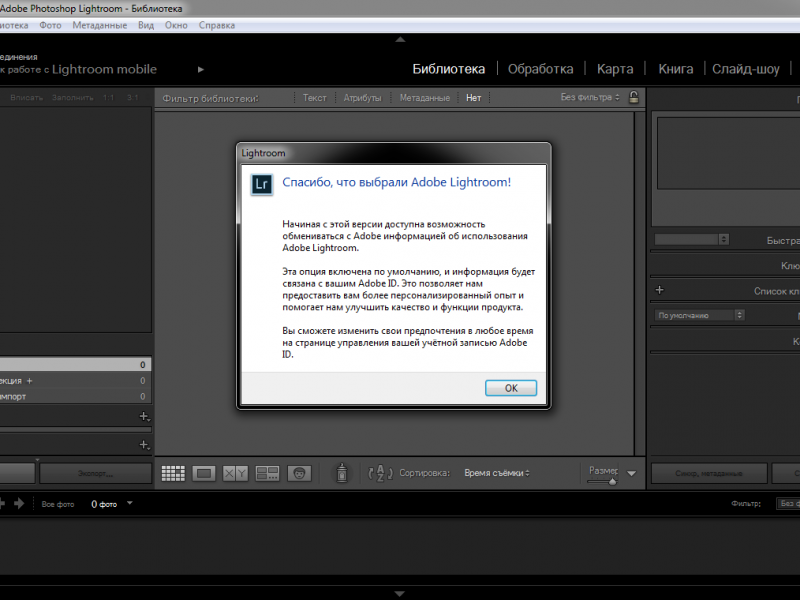Open the Книга module
This screenshot has width=800, height=600.
pos(676,69)
